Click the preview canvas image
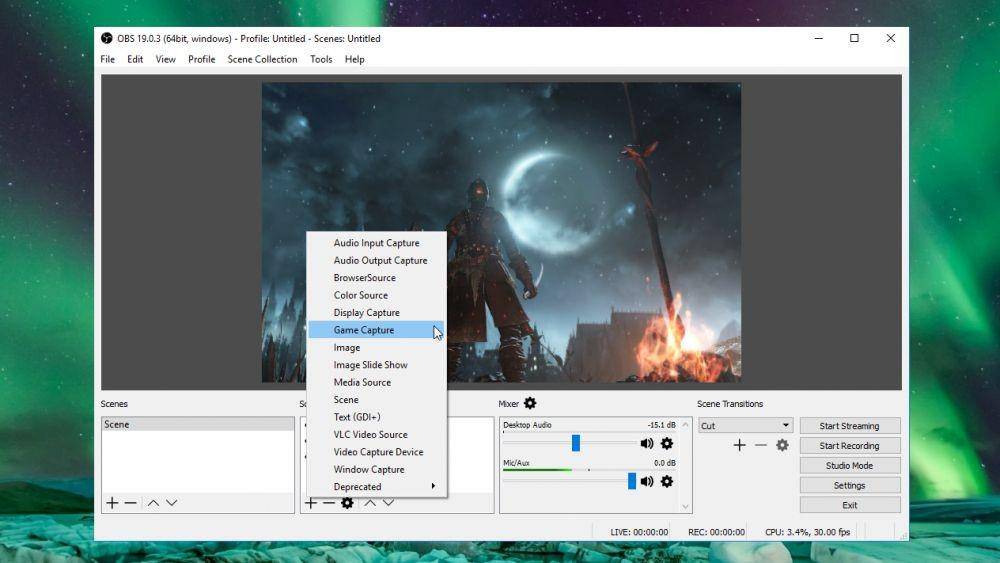 coord(501,232)
